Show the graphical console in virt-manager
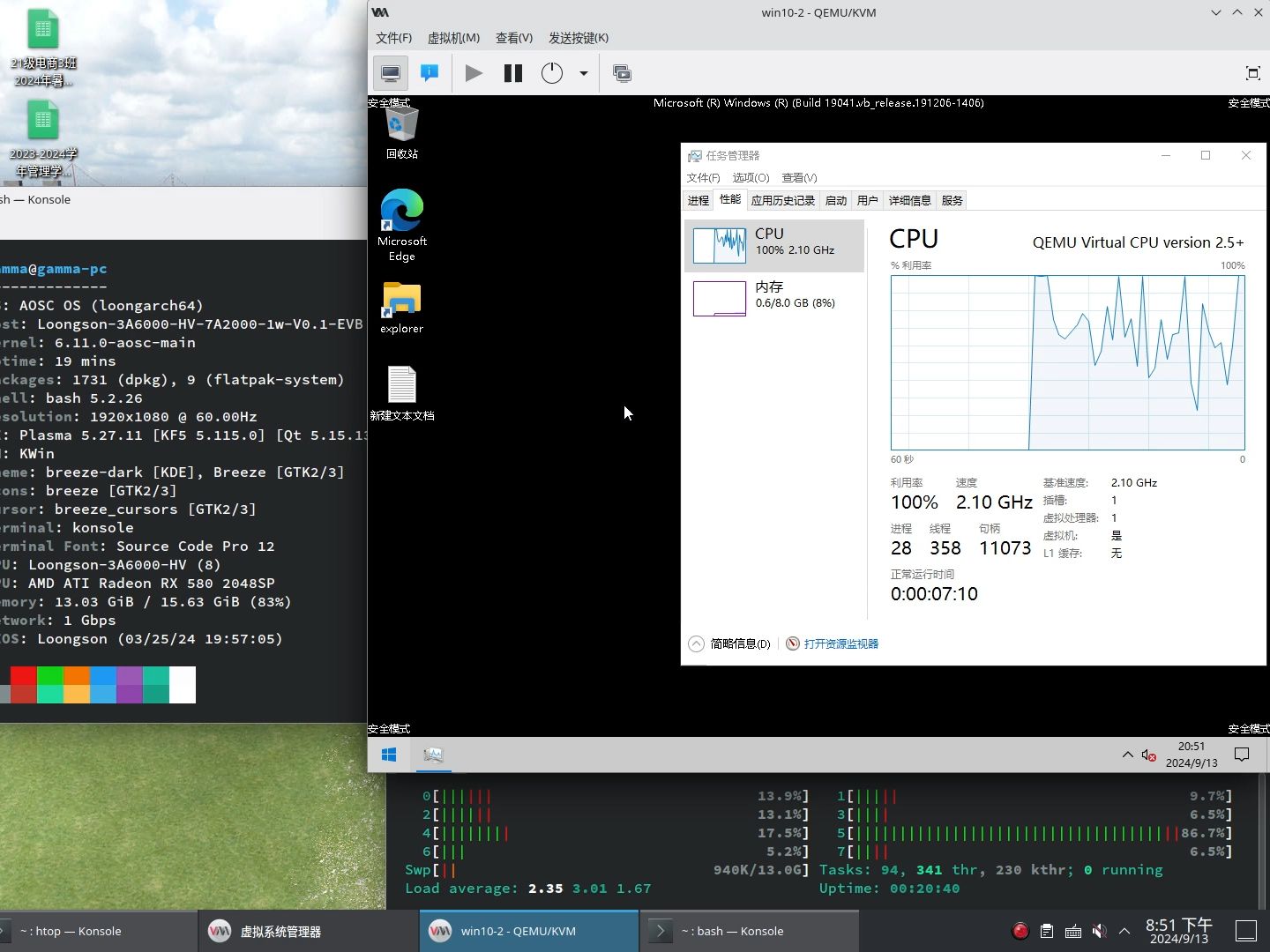This screenshot has width=1270, height=952. tap(391, 73)
